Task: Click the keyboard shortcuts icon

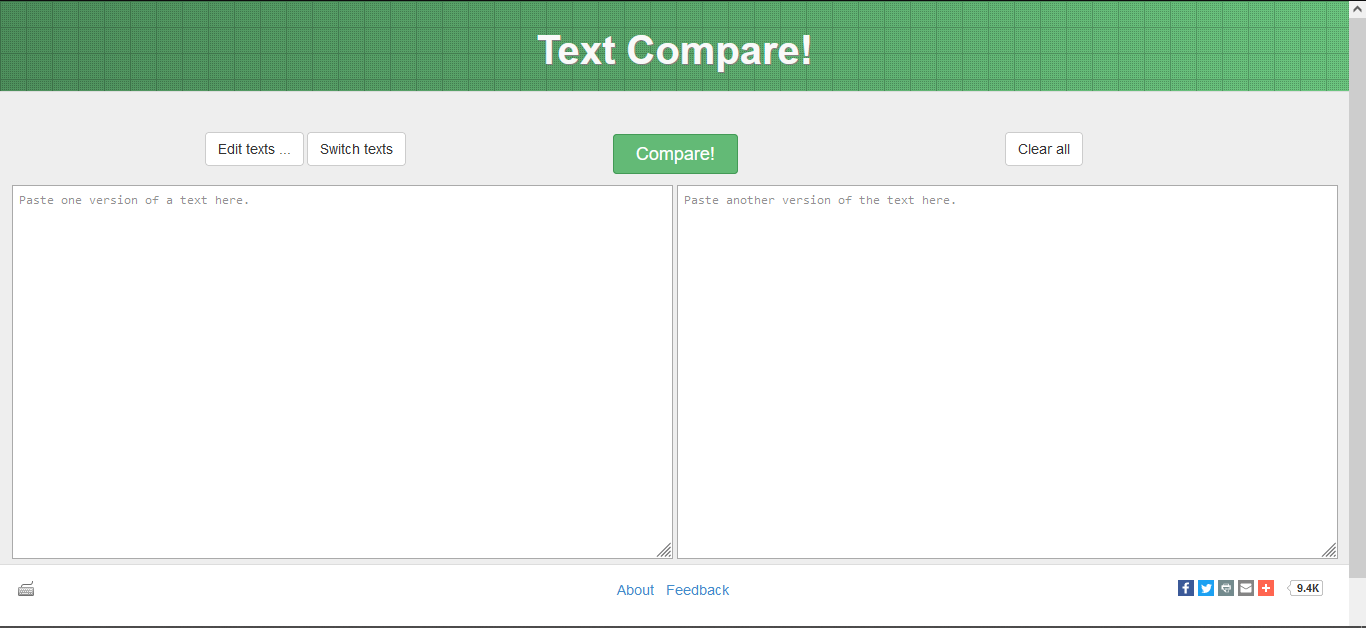Action: coord(26,589)
